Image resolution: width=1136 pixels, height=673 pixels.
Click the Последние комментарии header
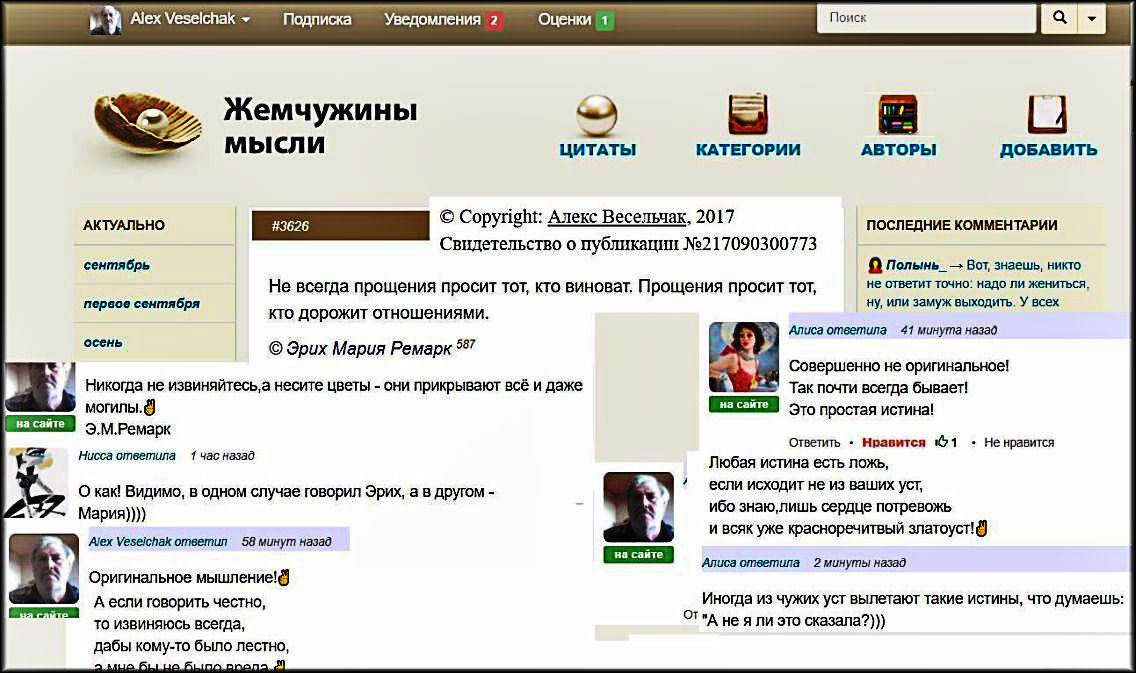pyautogui.click(x=961, y=225)
